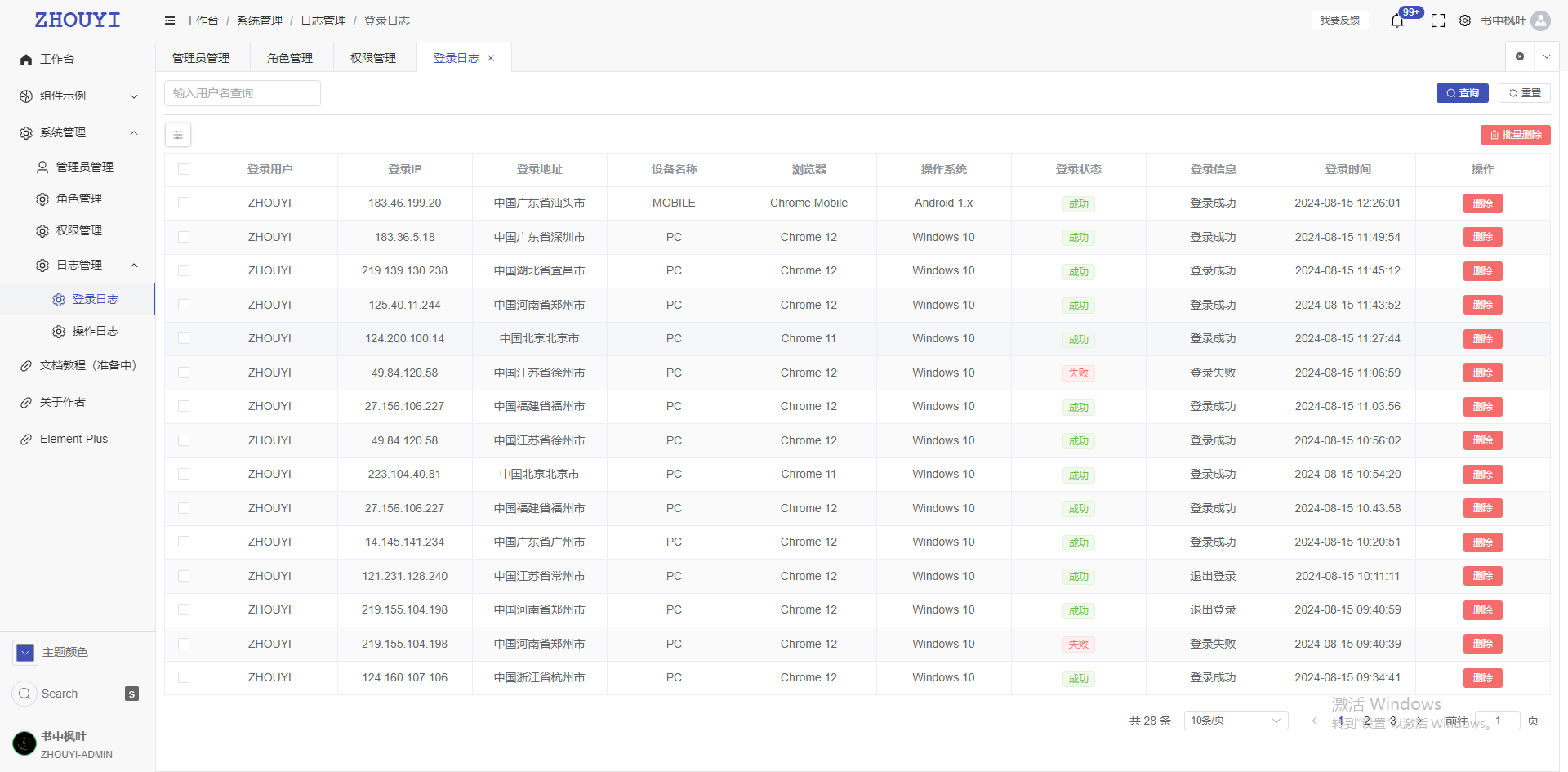Screen dimensions: 1568x772
Task: Open the settings gear in the header
Action: [x=1465, y=20]
